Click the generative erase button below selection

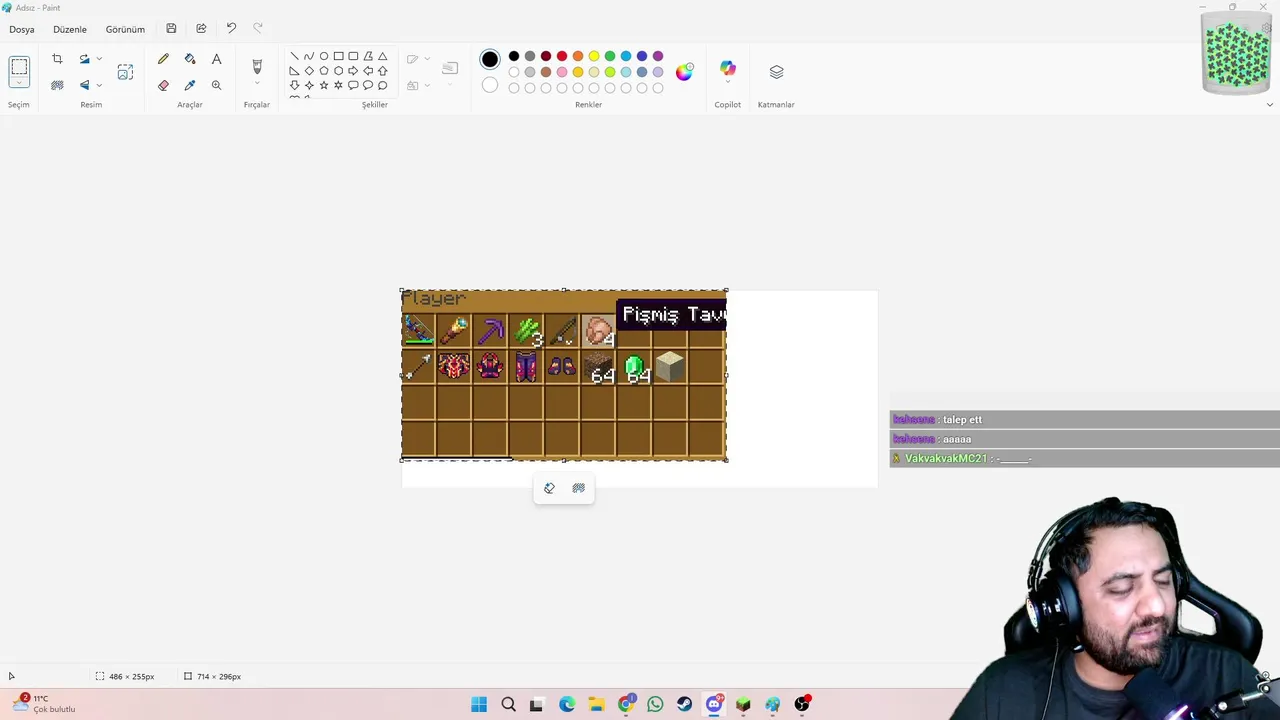point(549,488)
